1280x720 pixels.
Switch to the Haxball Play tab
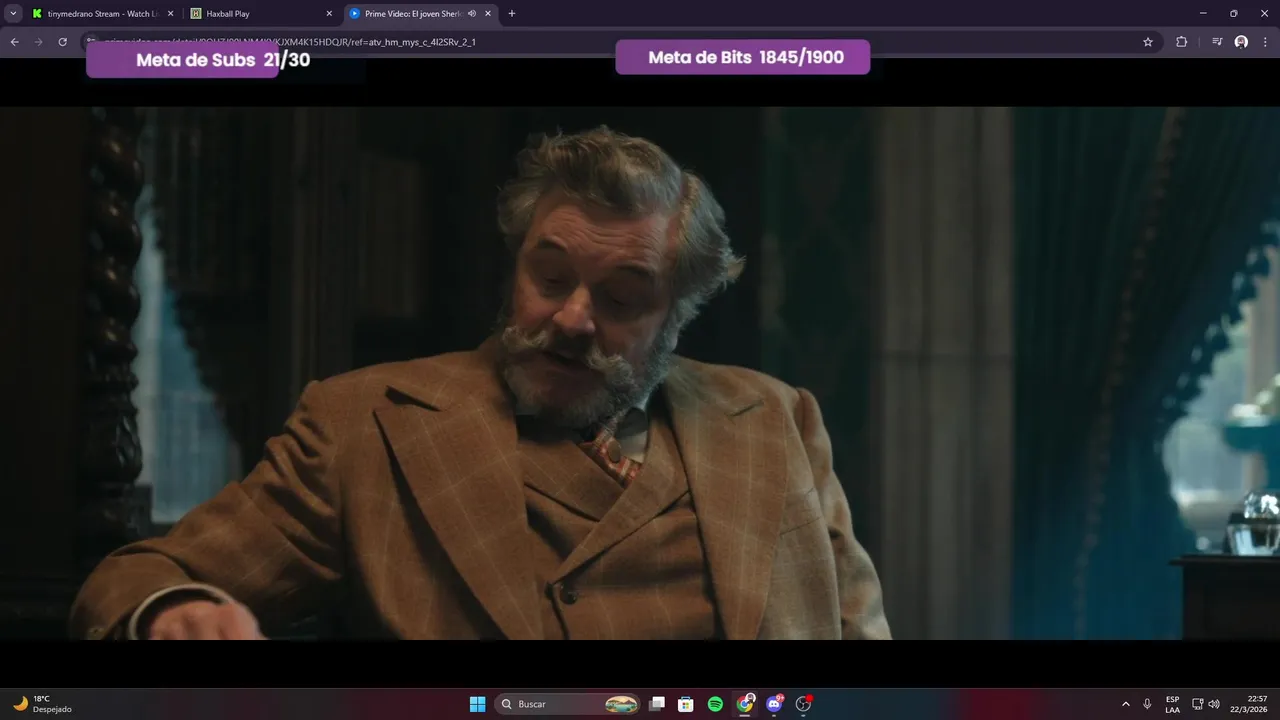point(262,14)
